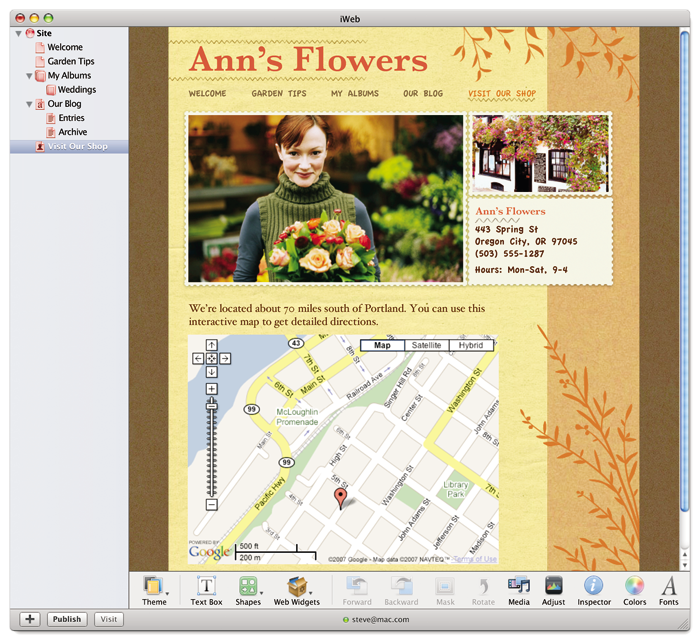Open the Web Widgets toolbar icon

point(297,586)
